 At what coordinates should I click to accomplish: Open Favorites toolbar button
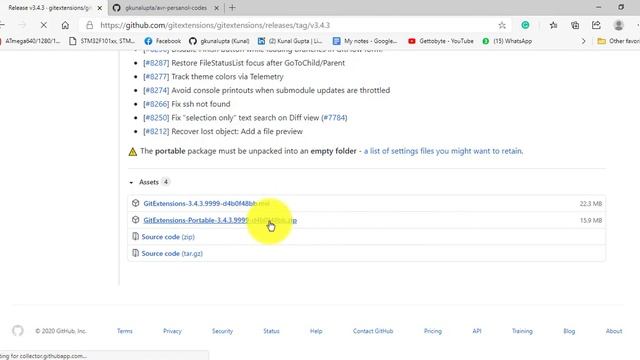click(x=553, y=25)
